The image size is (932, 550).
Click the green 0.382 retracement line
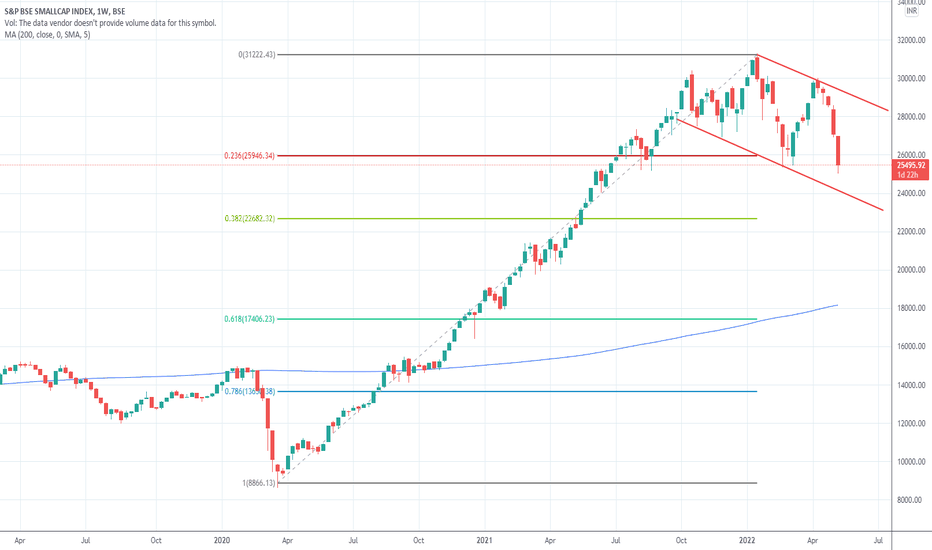517,218
